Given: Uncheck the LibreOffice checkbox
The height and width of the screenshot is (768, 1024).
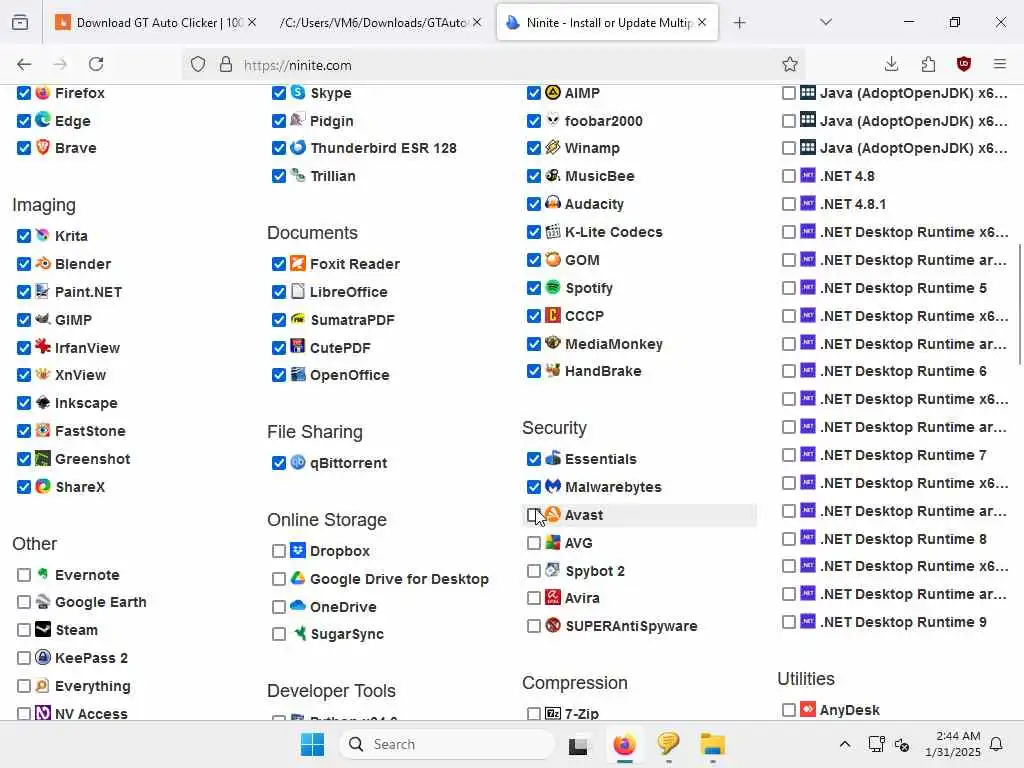Looking at the screenshot, I should [x=279, y=292].
